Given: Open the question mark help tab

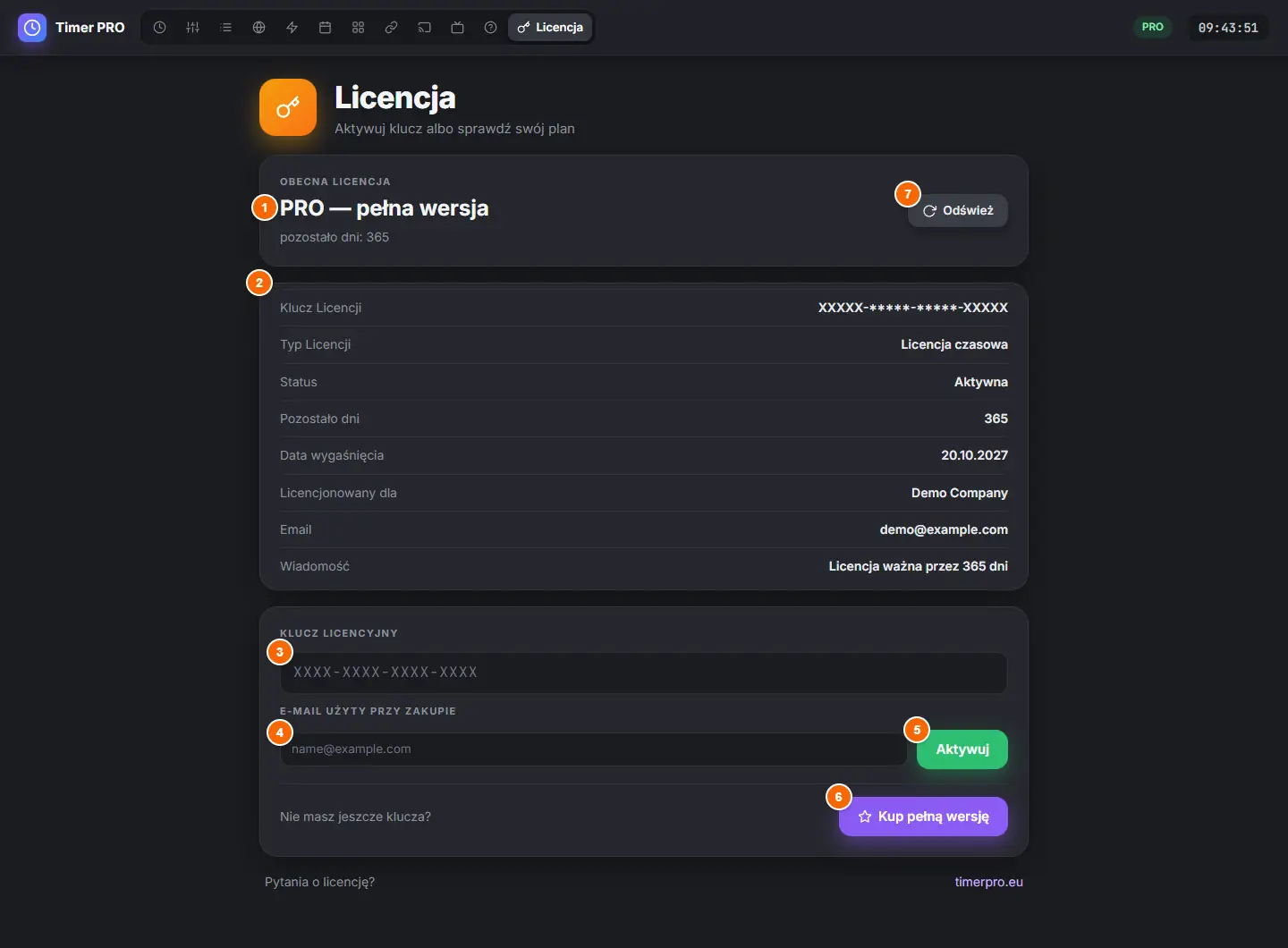Looking at the screenshot, I should coord(490,28).
